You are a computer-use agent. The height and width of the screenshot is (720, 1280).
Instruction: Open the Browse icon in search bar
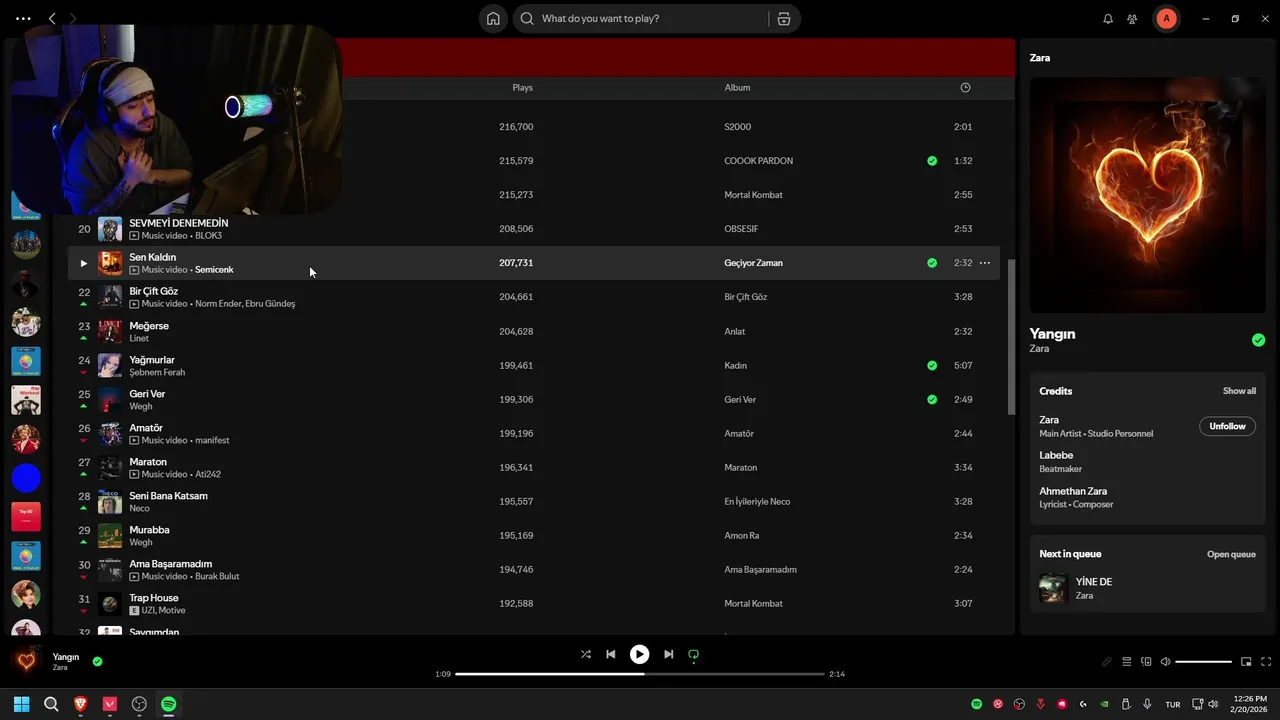click(x=783, y=19)
